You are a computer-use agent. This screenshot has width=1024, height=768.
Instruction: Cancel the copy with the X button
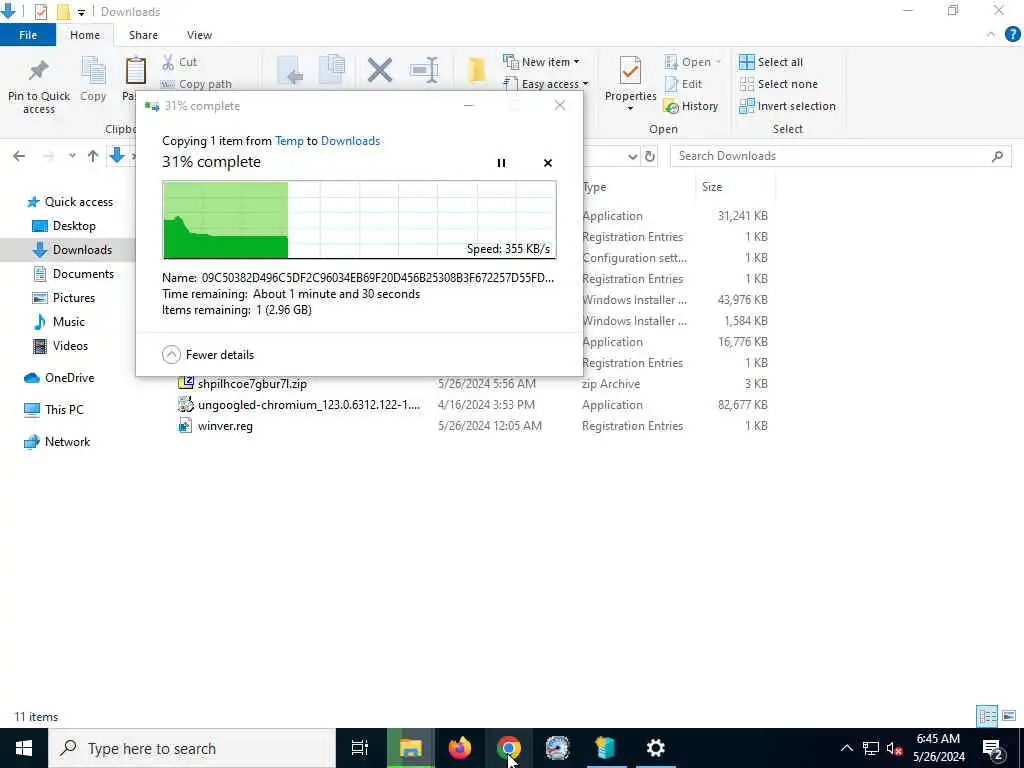click(548, 163)
